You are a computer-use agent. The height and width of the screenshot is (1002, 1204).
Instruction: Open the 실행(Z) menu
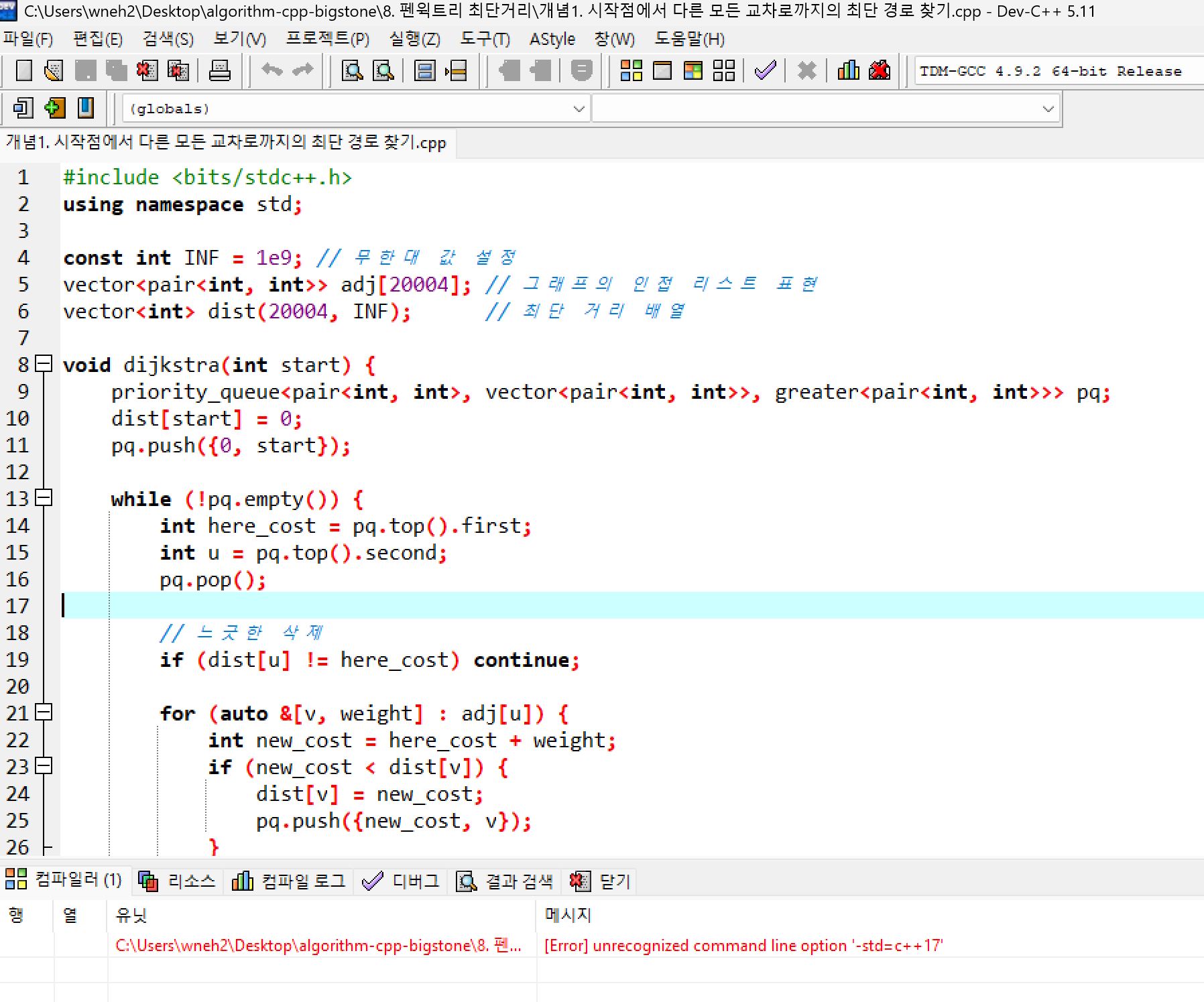pyautogui.click(x=415, y=39)
